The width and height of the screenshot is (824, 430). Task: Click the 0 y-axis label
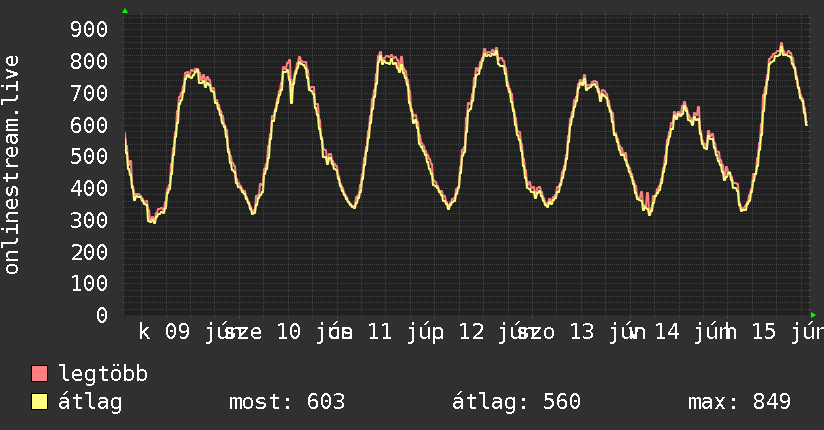102,315
